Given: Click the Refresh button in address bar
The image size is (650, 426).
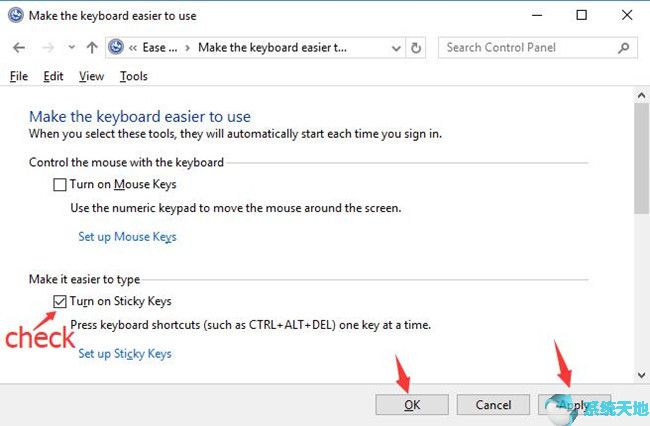Looking at the screenshot, I should tap(417, 48).
